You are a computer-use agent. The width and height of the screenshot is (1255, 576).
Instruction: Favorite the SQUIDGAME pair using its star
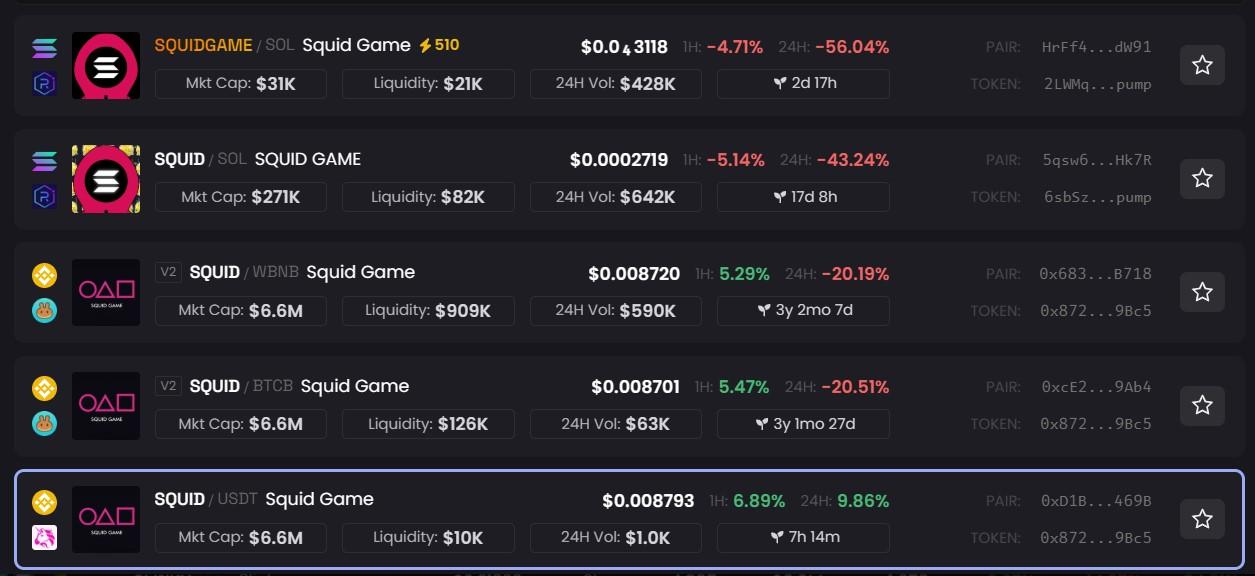point(1201,64)
